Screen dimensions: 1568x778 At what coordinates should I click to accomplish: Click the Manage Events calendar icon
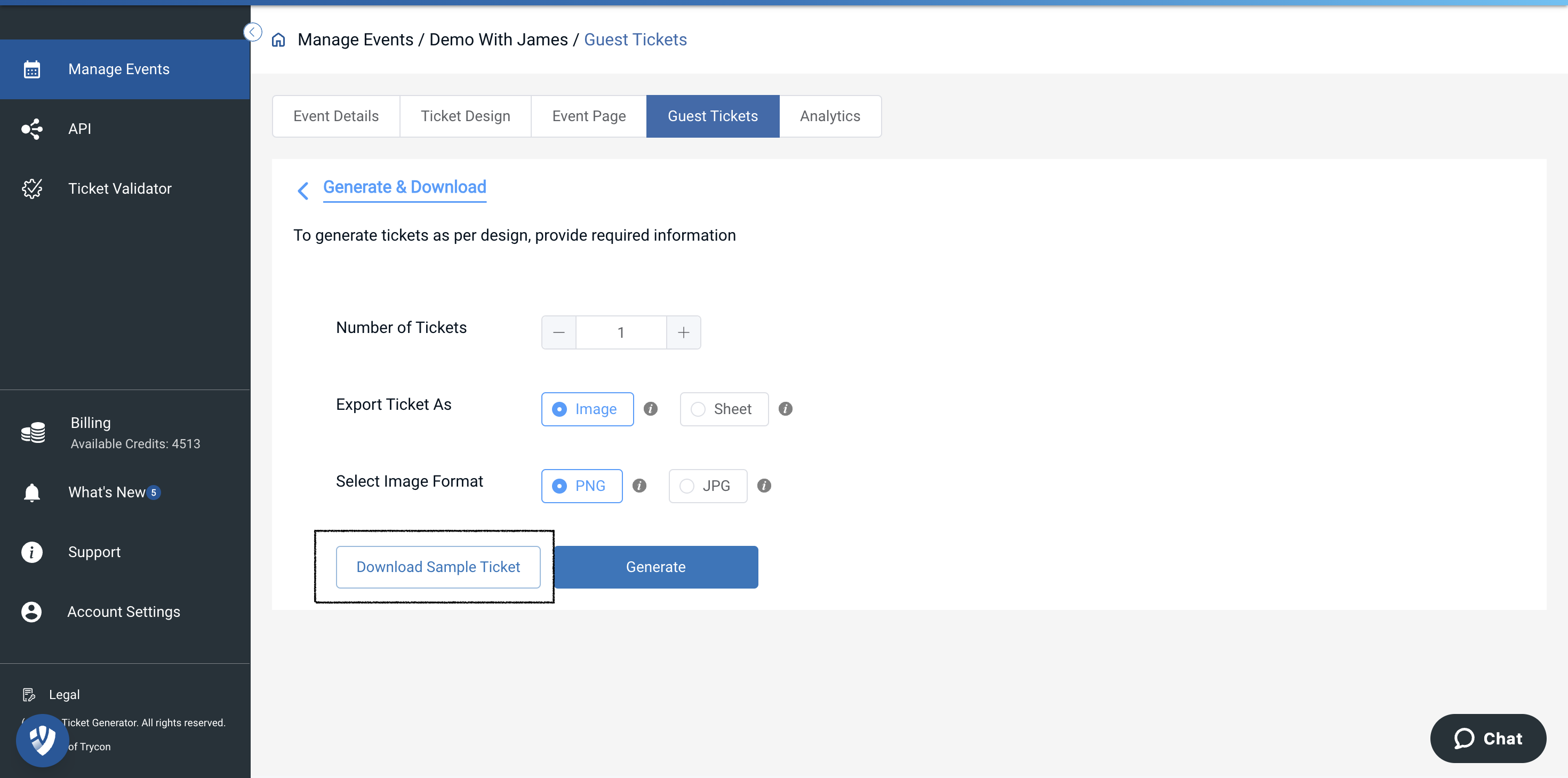(x=31, y=69)
